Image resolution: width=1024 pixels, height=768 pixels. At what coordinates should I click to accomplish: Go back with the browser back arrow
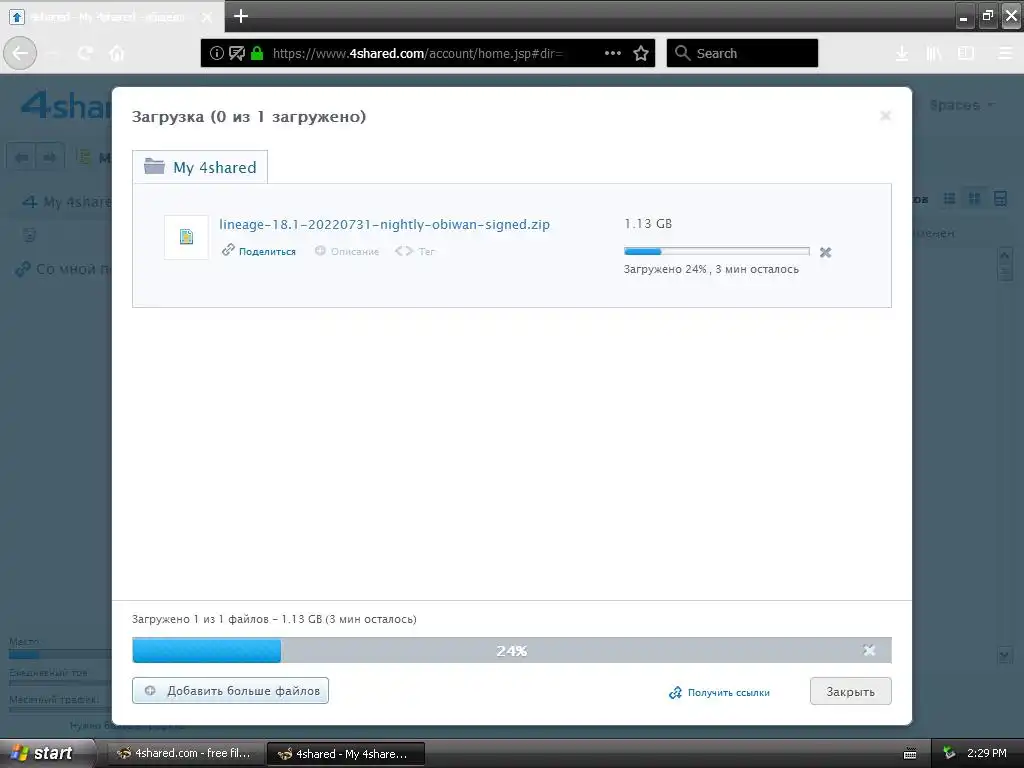tap(20, 53)
